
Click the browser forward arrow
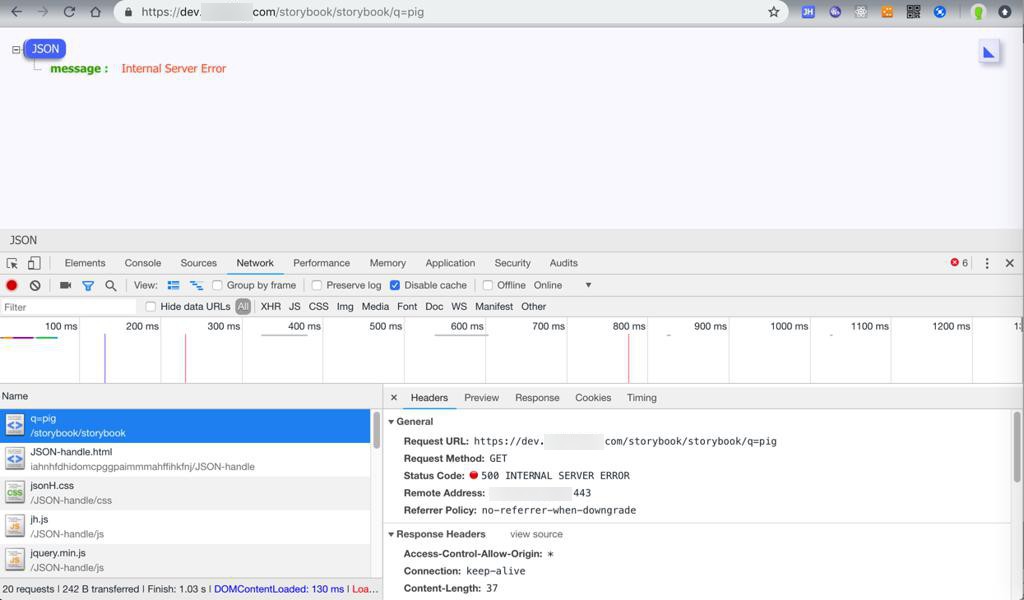point(43,12)
